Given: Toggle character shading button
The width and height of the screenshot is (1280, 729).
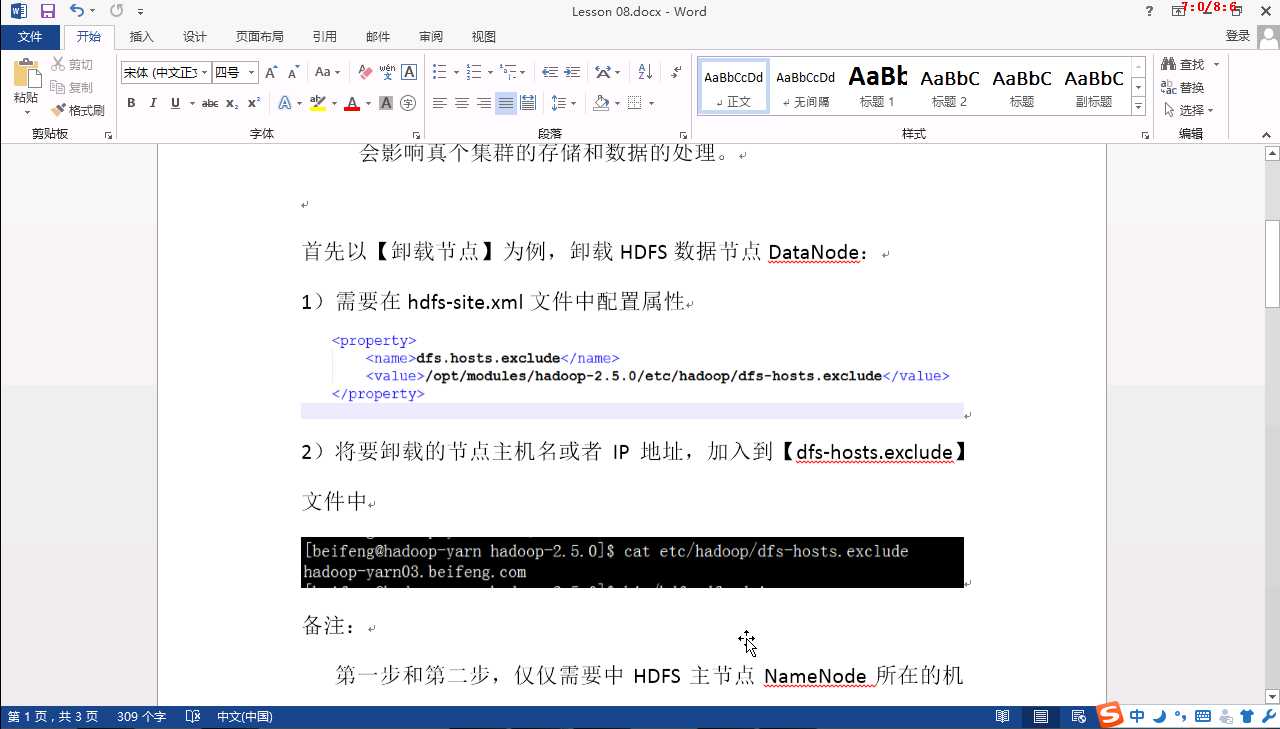Looking at the screenshot, I should [x=387, y=103].
